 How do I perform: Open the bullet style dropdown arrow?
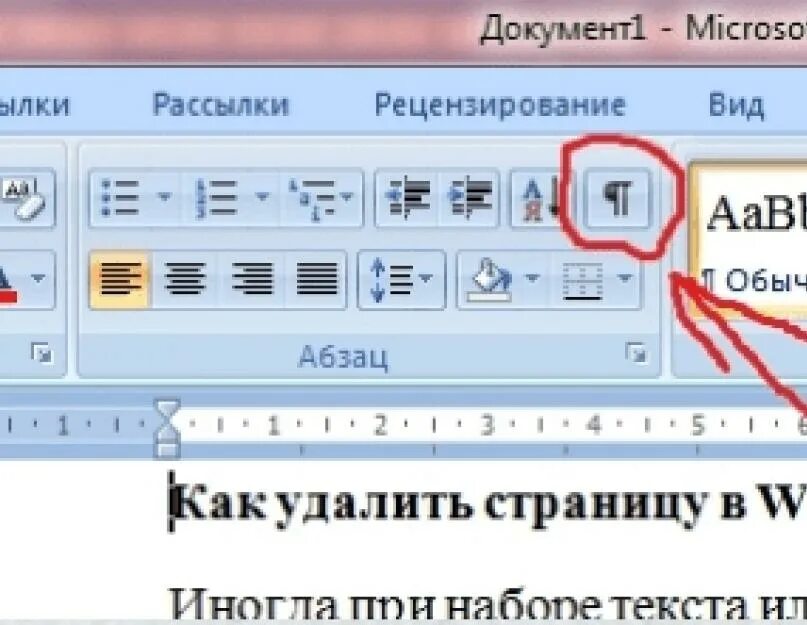coord(164,197)
